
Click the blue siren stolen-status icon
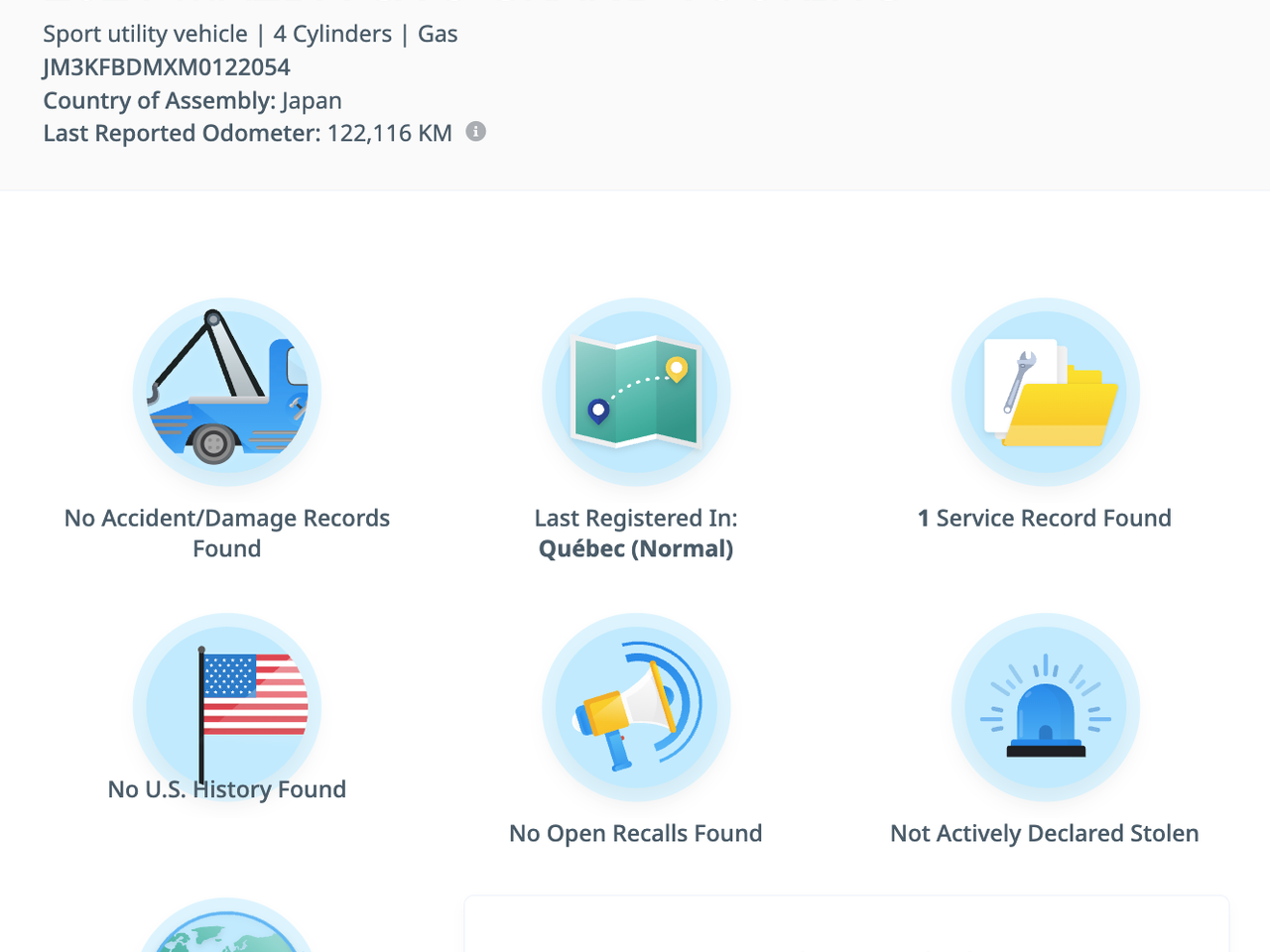pos(1045,706)
